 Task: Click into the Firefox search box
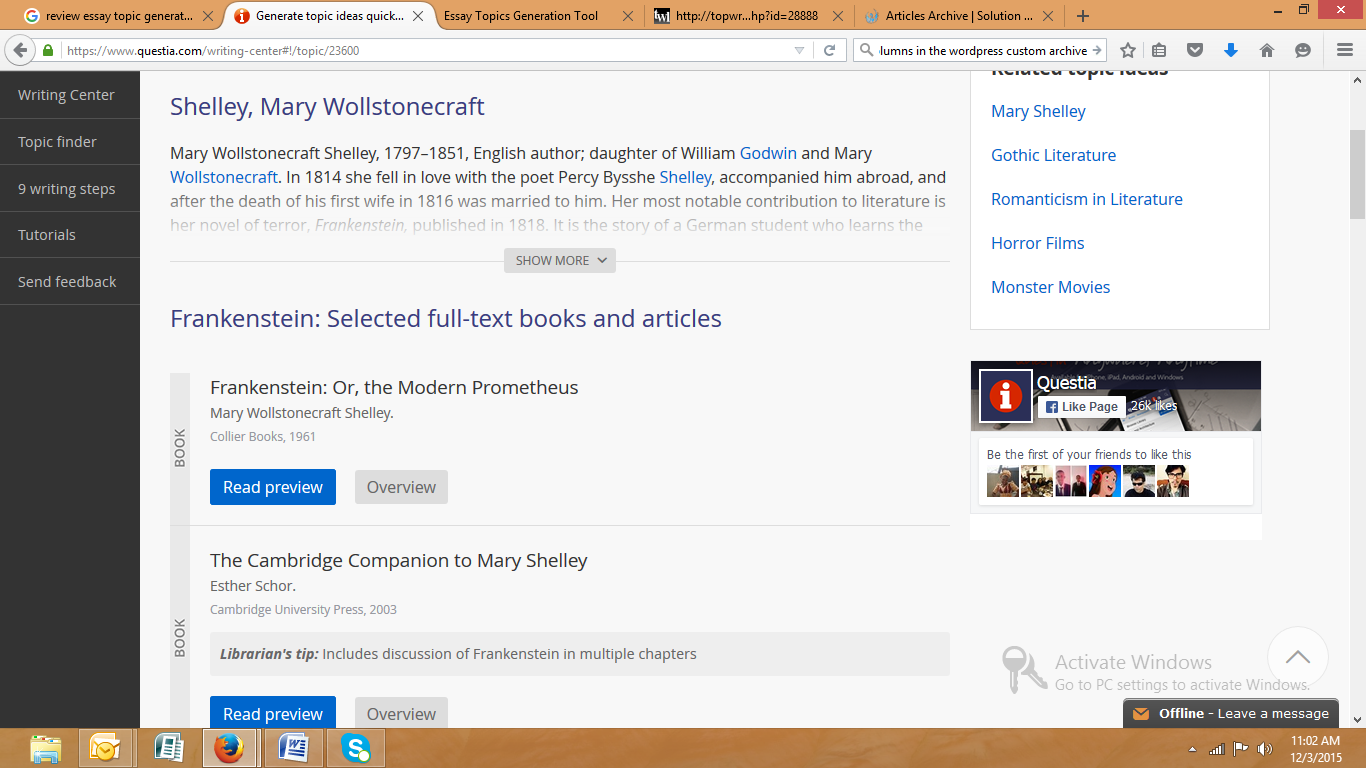(982, 50)
